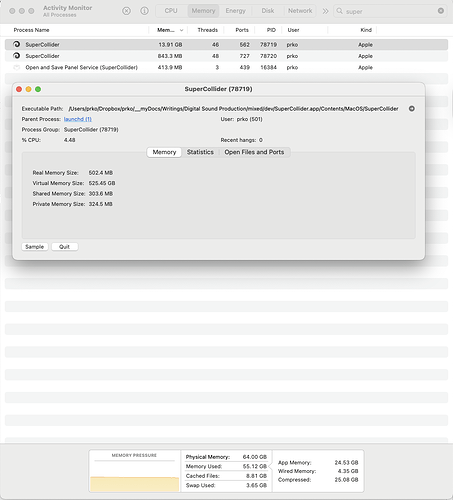Viewport: 453px width, 500px height.
Task: Click the Private Memory Size value 324.5 MB
Action: point(101,204)
